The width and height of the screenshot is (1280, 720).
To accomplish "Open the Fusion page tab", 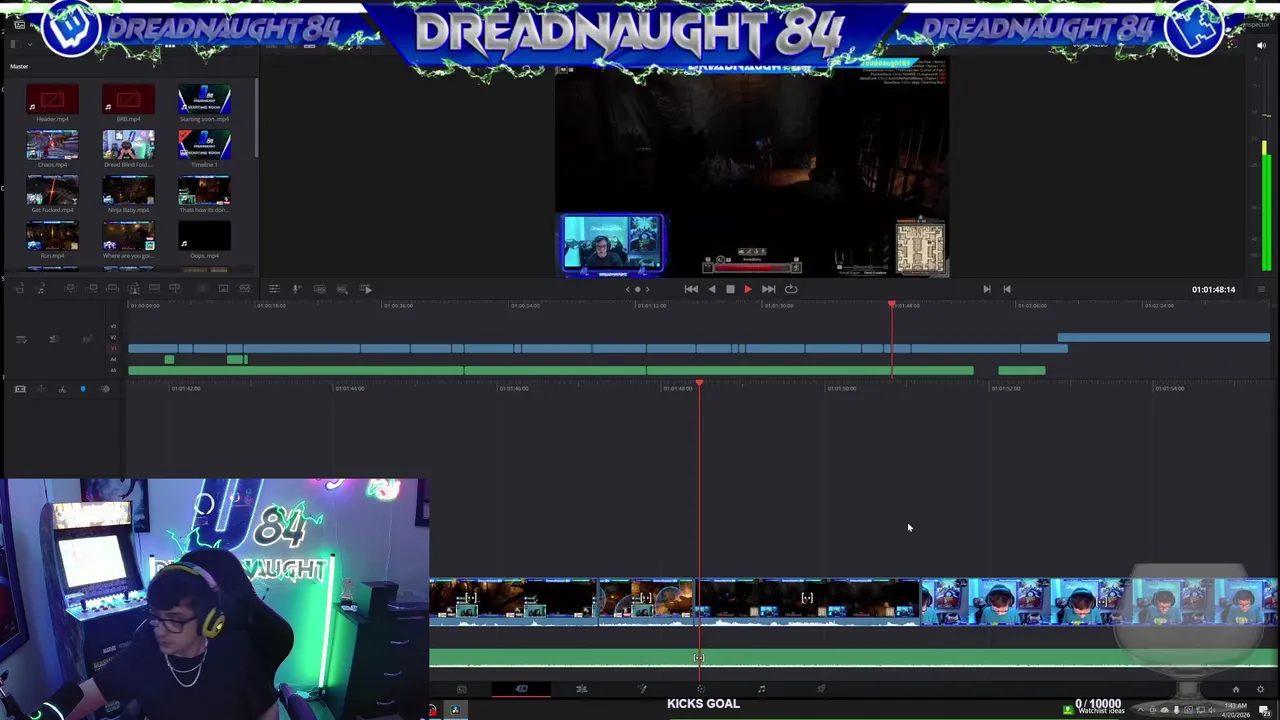I will pos(642,689).
